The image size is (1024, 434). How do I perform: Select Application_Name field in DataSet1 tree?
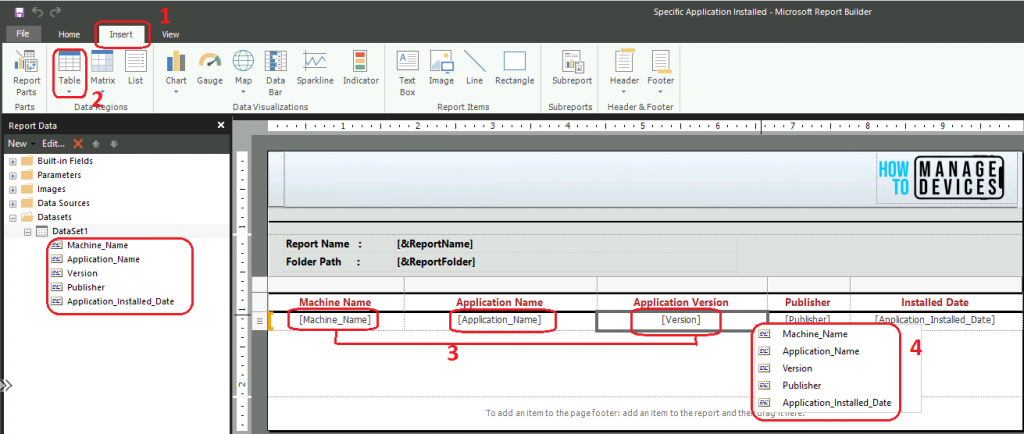(103, 259)
